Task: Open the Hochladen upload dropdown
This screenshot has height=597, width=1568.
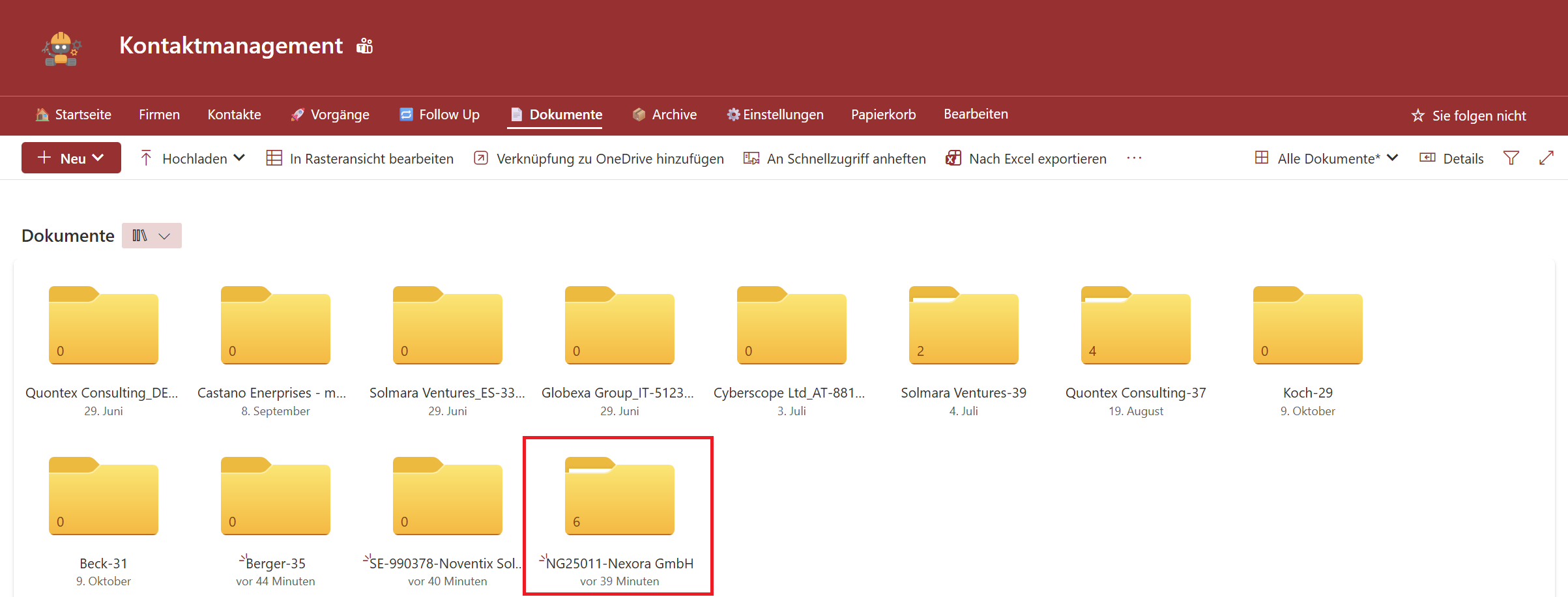Action: [192, 158]
